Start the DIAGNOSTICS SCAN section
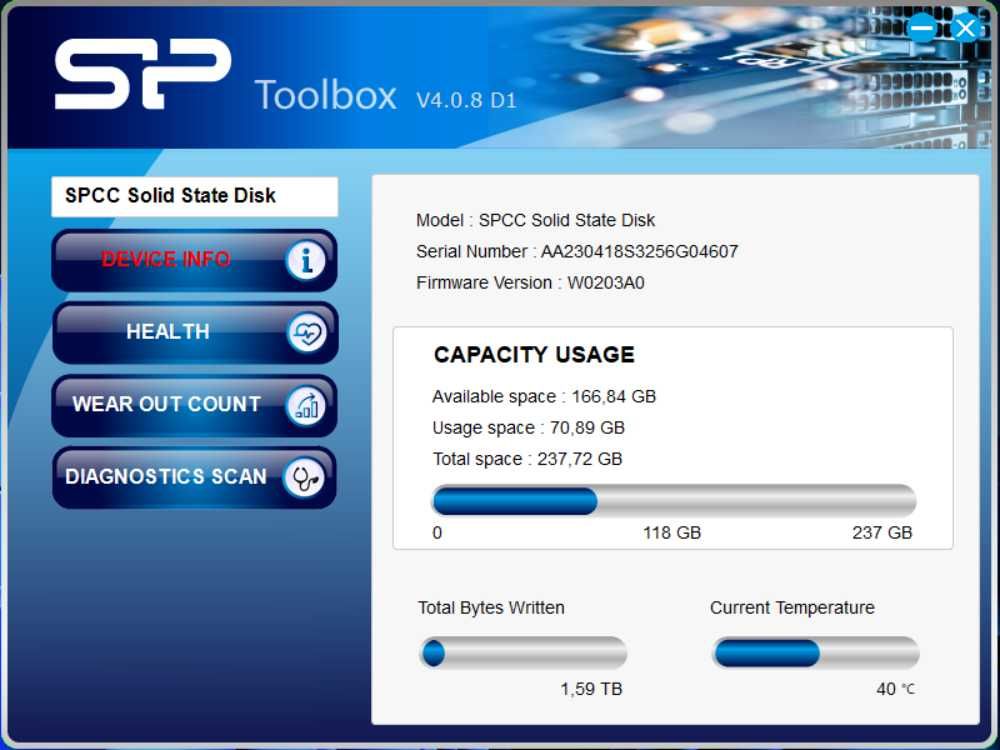This screenshot has height=750, width=1000. (195, 478)
